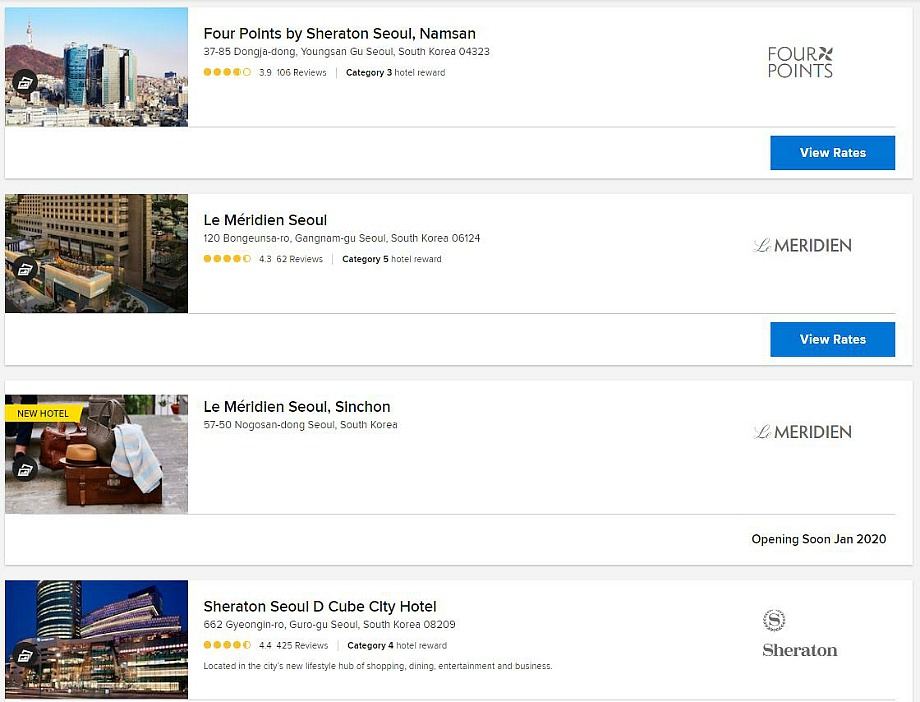This screenshot has width=920, height=702.
Task: Open gallery icon on Le Méridien Sinchon image
Action: [x=25, y=469]
